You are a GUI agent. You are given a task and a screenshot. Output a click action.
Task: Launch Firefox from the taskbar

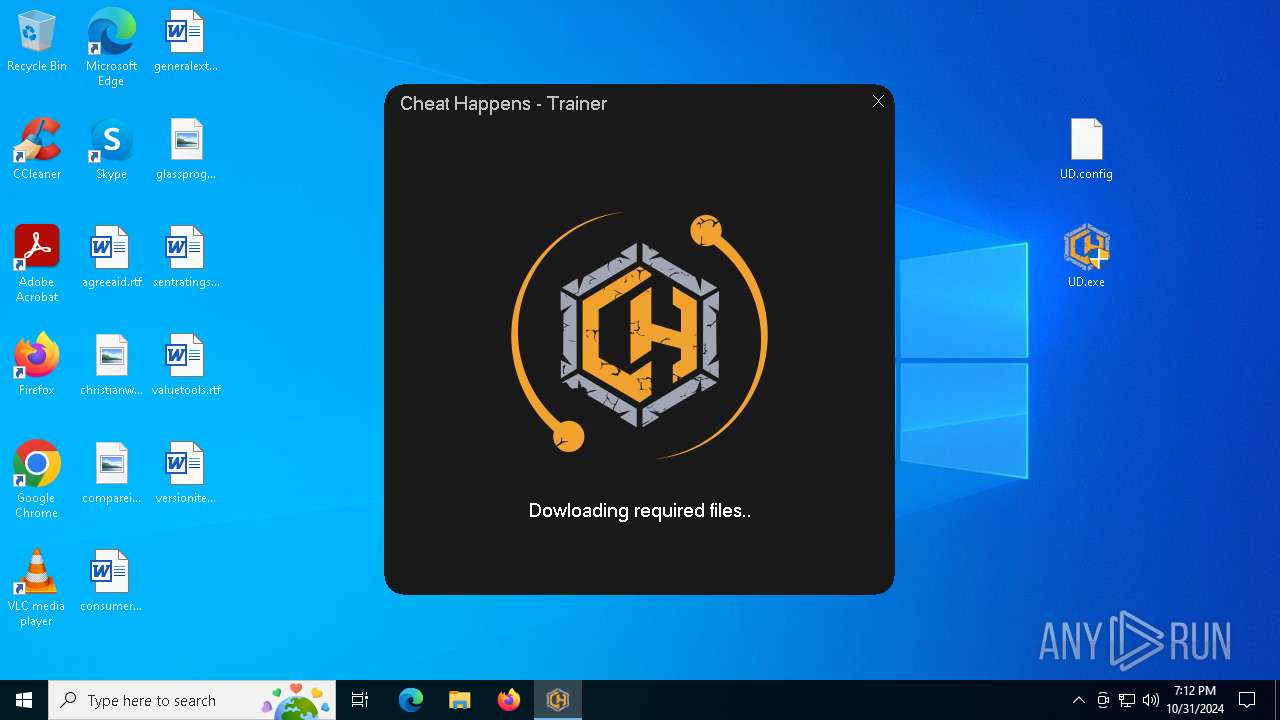[x=509, y=700]
